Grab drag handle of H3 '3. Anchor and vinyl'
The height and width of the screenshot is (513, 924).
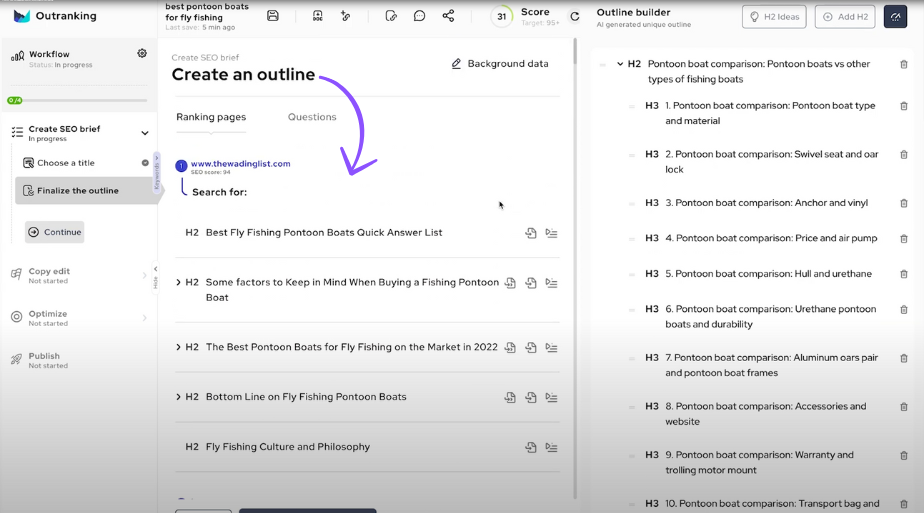pyautogui.click(x=632, y=203)
